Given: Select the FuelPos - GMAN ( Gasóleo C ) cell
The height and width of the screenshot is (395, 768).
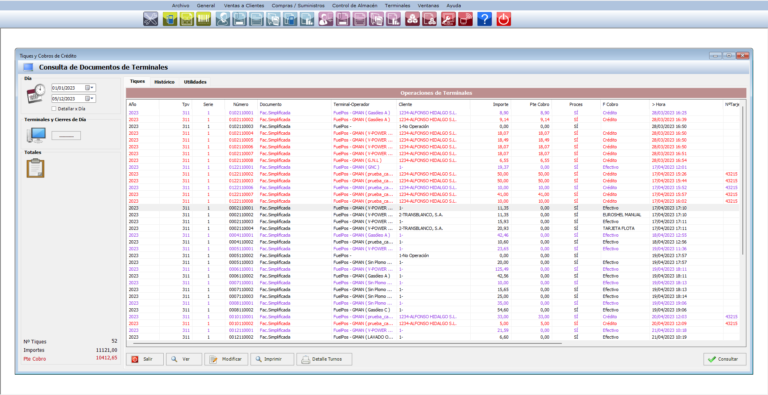Looking at the screenshot, I should click(x=361, y=310).
